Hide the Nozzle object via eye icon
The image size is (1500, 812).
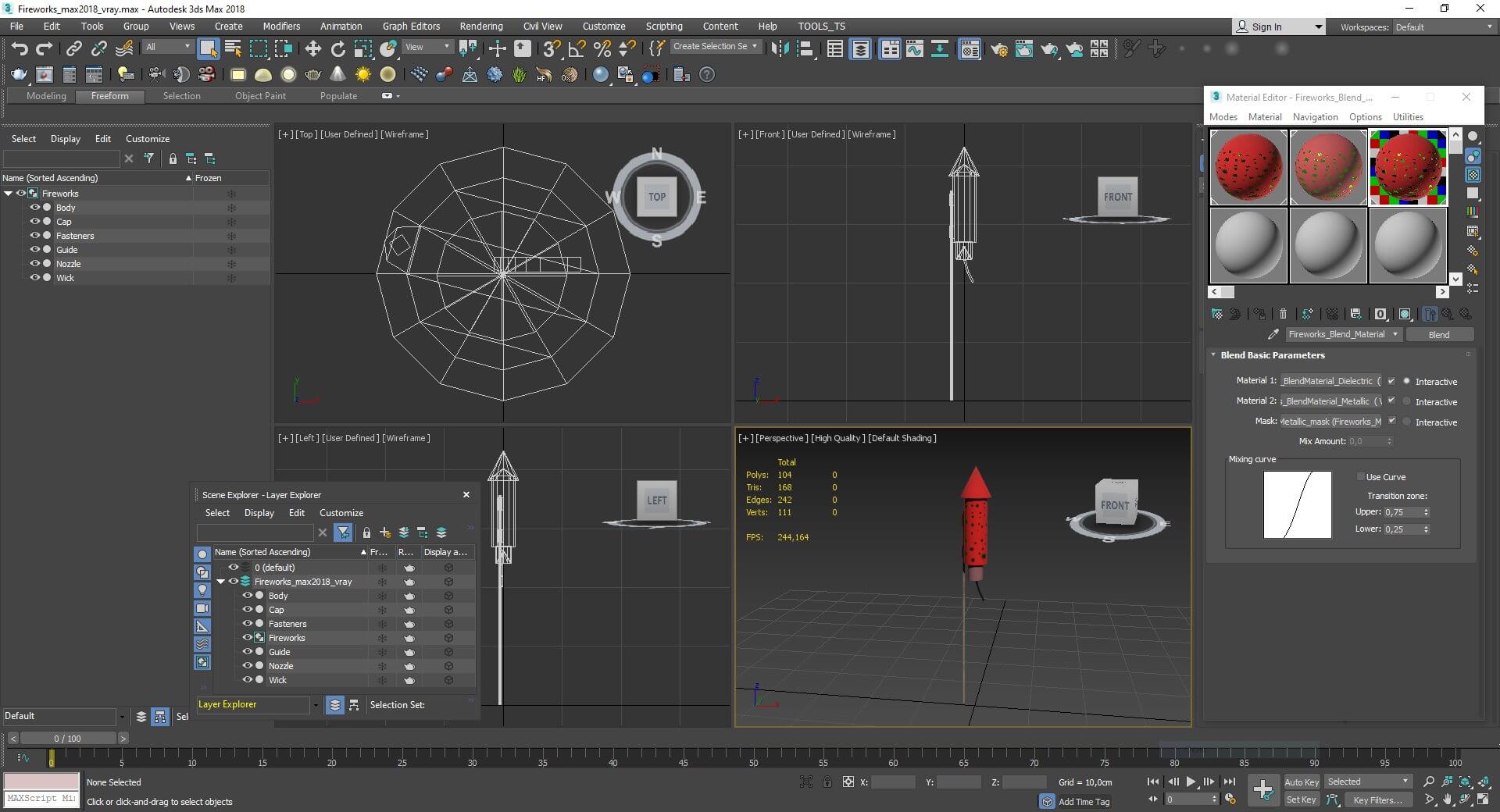pyautogui.click(x=34, y=264)
